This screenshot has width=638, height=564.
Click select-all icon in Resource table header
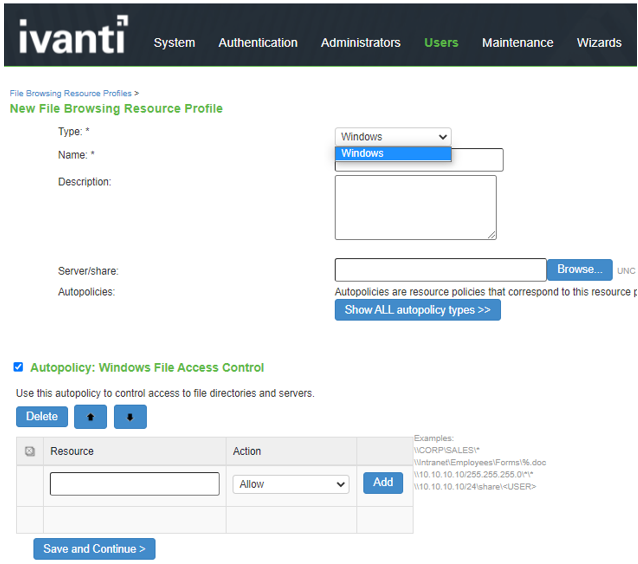coord(30,451)
